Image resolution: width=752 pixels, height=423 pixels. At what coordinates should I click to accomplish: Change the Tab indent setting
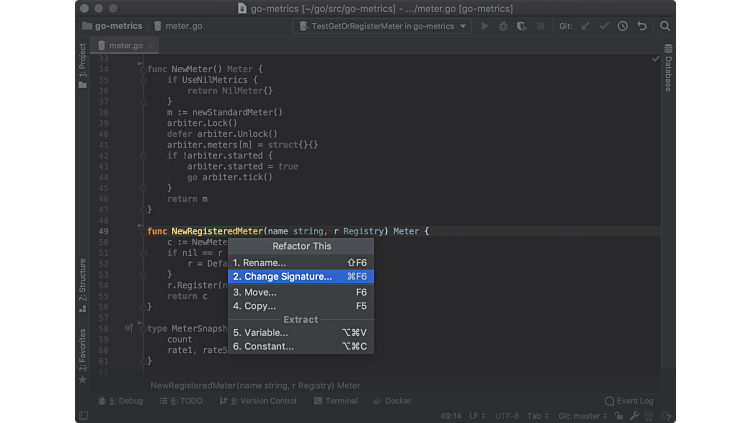[x=538, y=416]
